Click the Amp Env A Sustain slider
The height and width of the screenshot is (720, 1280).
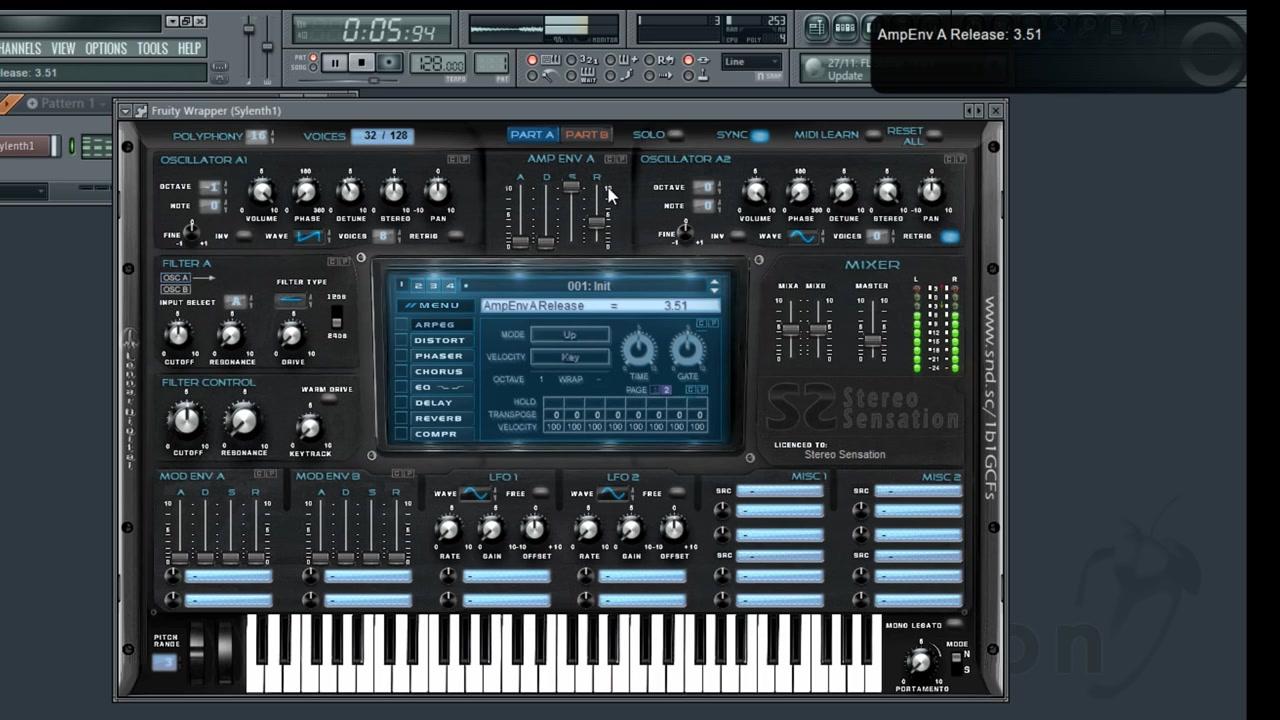(x=571, y=186)
